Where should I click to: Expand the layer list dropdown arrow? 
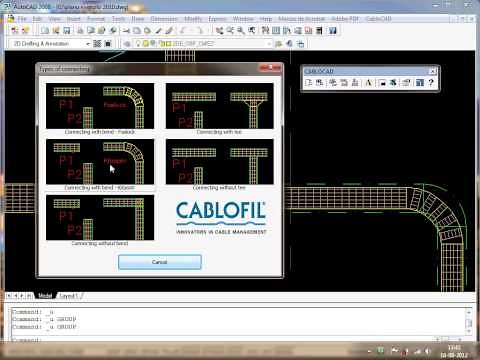[x=269, y=44]
